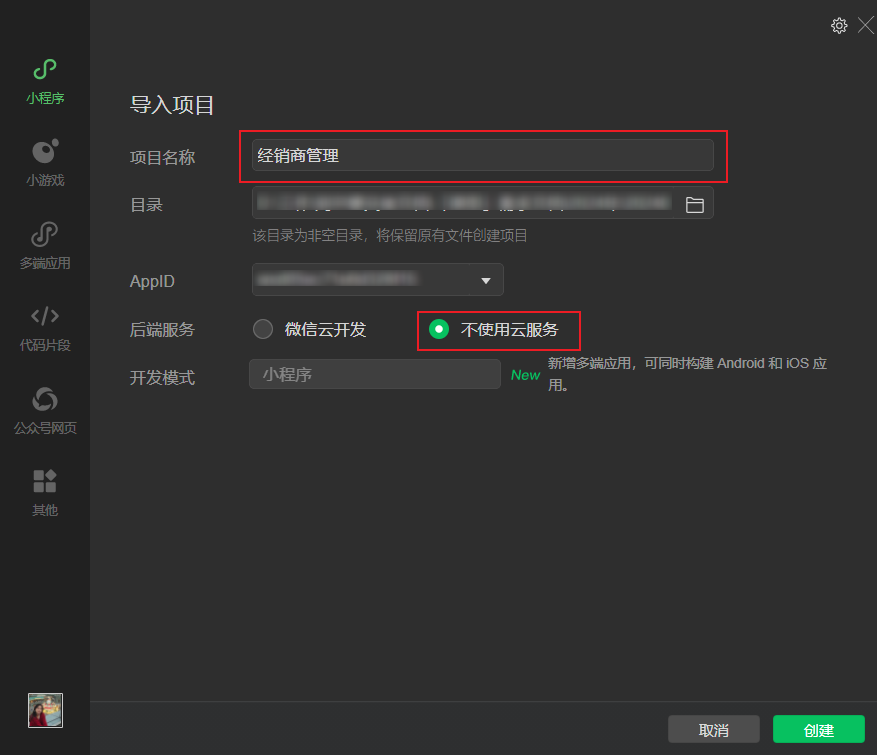Choose the 不使用云服务 radio option
The image size is (877, 755).
coord(438,329)
